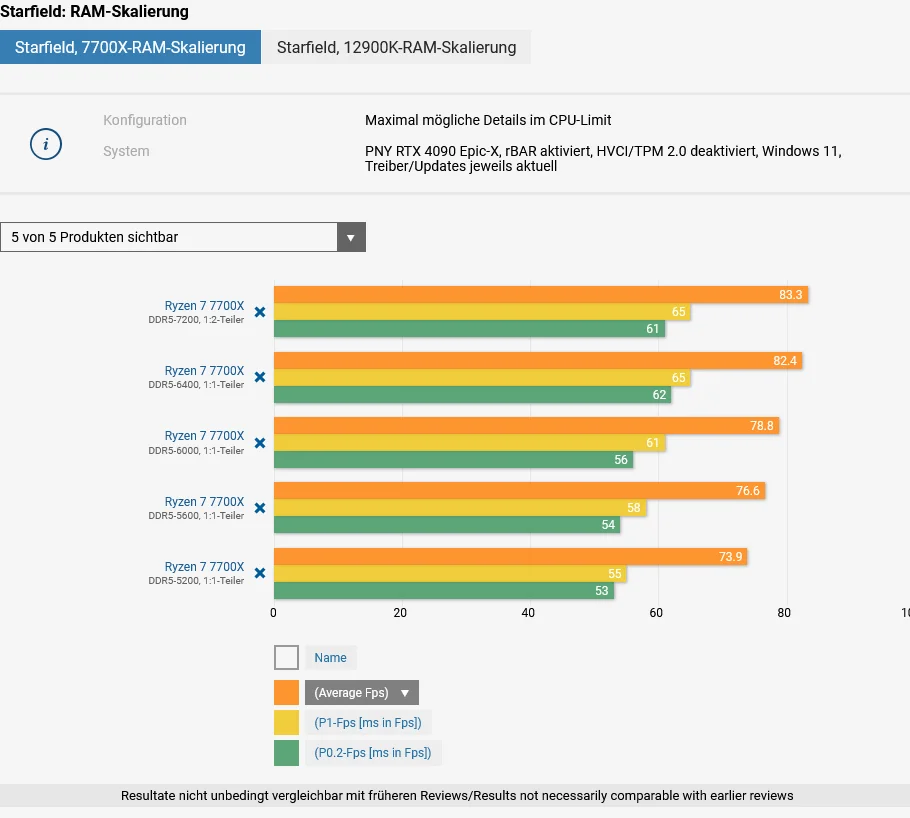910x818 pixels.
Task: Open Ryzen 7 7700X DDR5-5600 product link
Action: tap(204, 501)
